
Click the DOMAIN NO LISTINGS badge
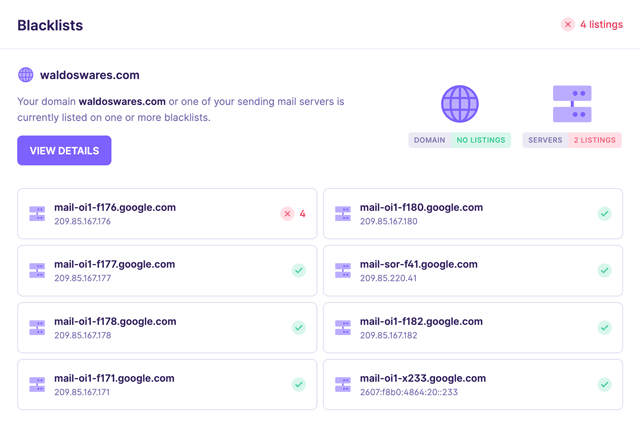click(459, 140)
